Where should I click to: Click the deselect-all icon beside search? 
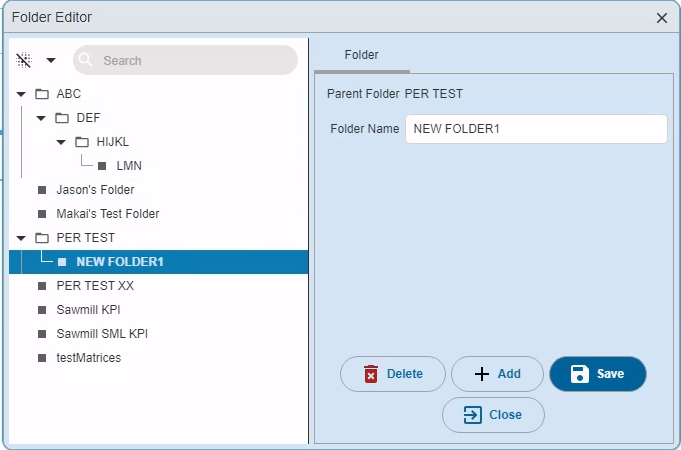(x=24, y=60)
